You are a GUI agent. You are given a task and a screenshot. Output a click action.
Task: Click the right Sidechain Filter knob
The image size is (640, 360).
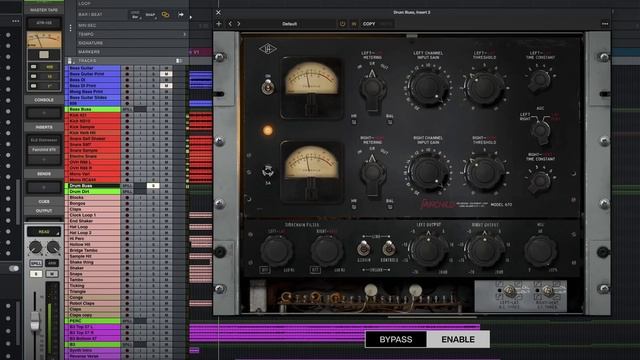(327, 250)
